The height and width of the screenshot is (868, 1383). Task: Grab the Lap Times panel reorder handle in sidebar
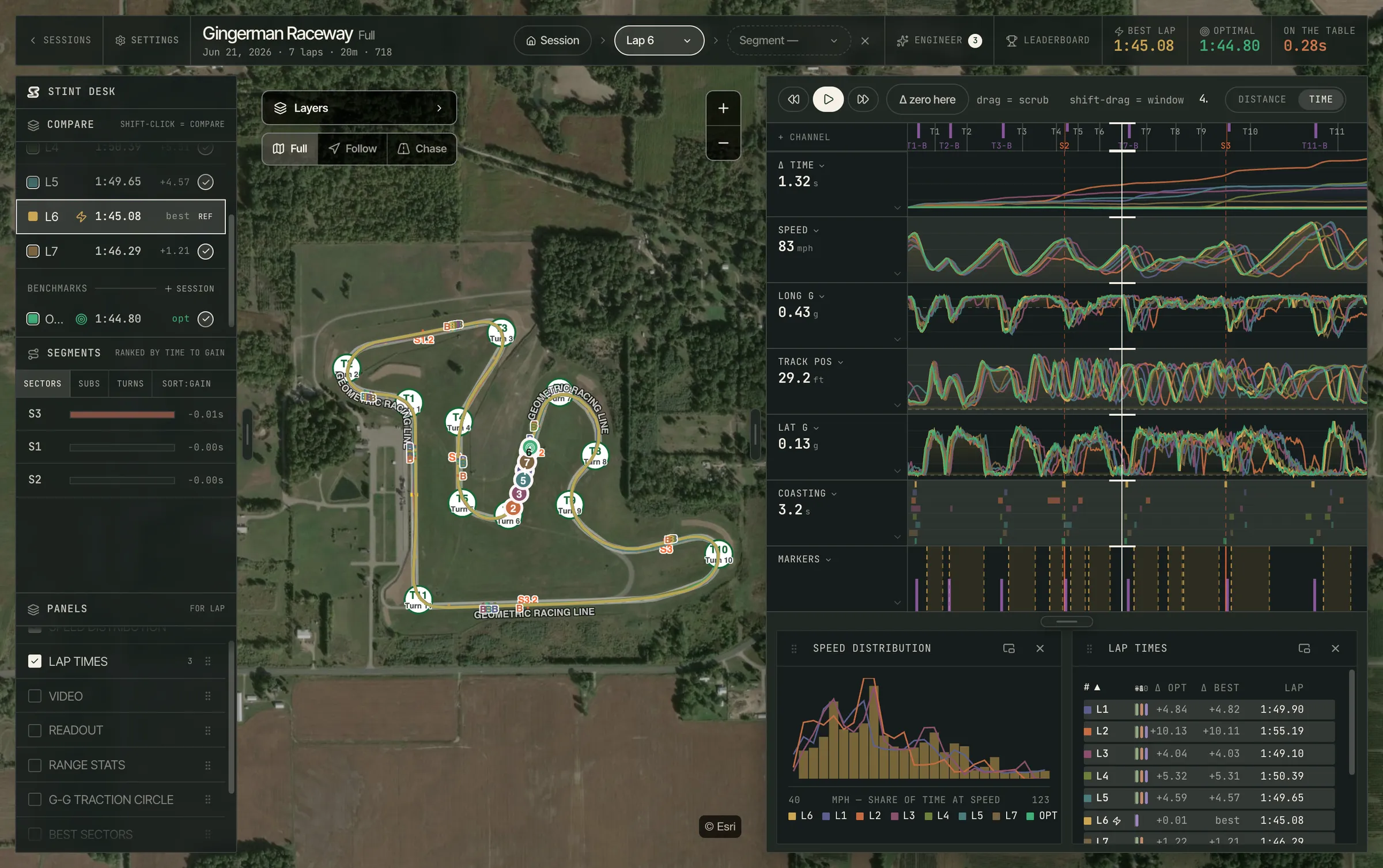pos(208,661)
